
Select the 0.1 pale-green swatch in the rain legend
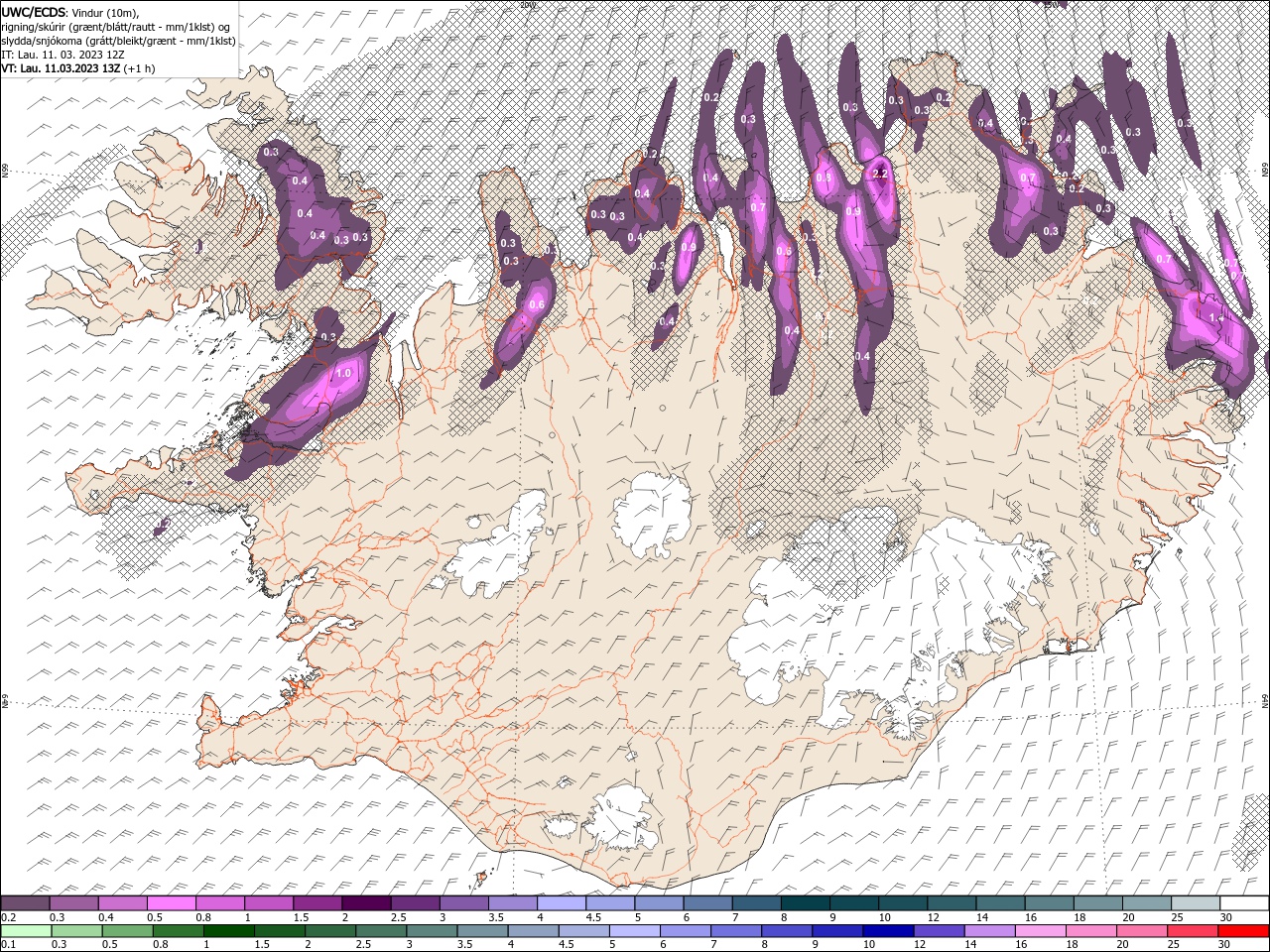[x=26, y=931]
